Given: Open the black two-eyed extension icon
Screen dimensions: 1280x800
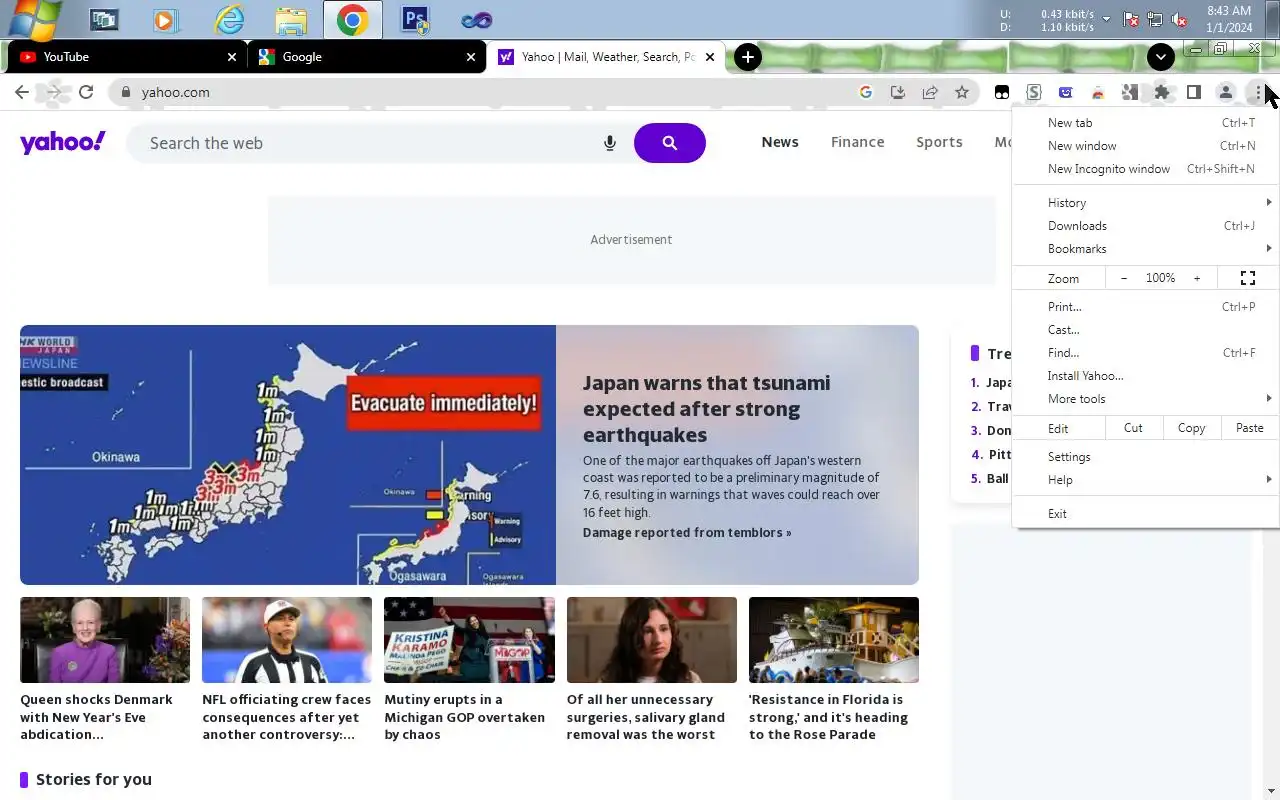Looking at the screenshot, I should [x=1002, y=92].
